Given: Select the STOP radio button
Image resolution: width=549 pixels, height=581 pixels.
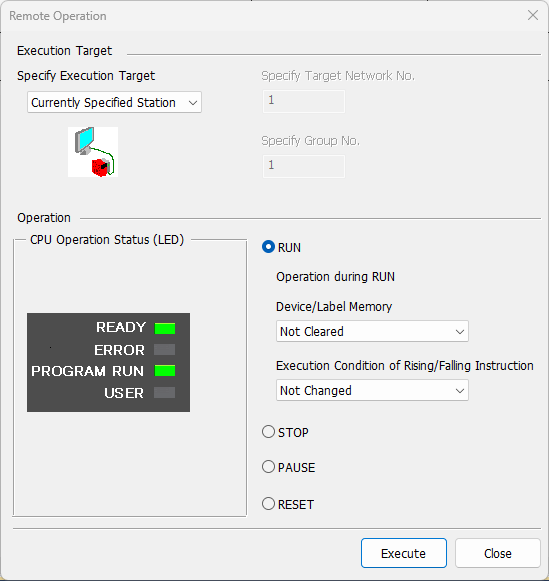Looking at the screenshot, I should click(x=268, y=432).
